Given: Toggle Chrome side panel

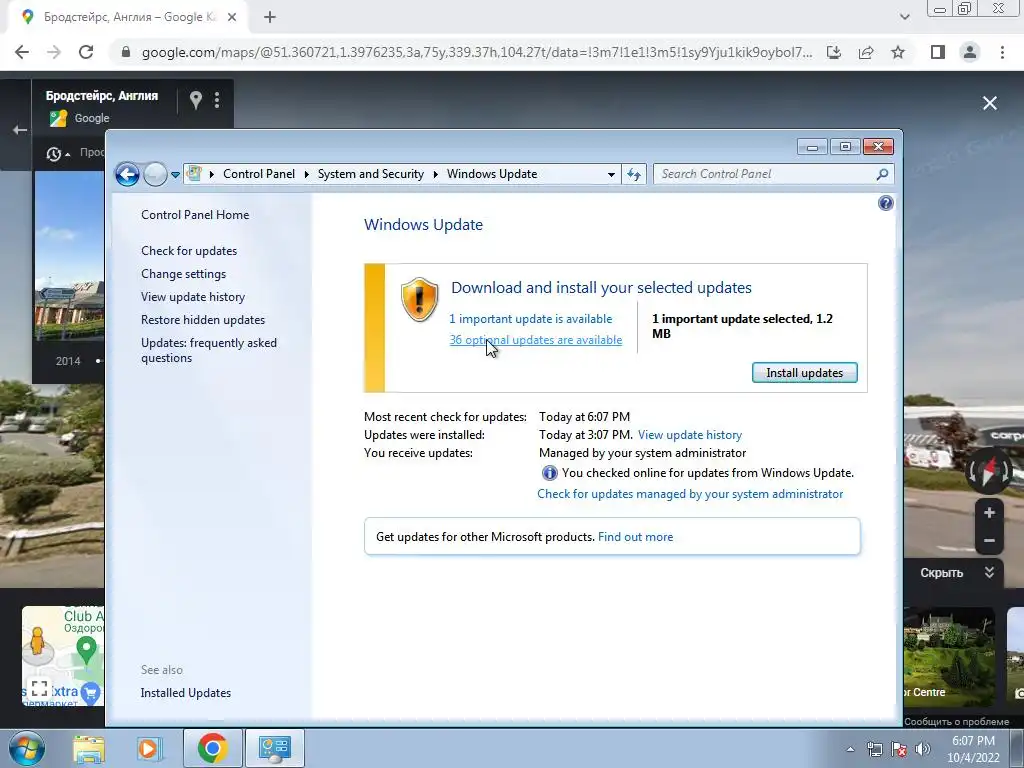Looking at the screenshot, I should coord(938,52).
